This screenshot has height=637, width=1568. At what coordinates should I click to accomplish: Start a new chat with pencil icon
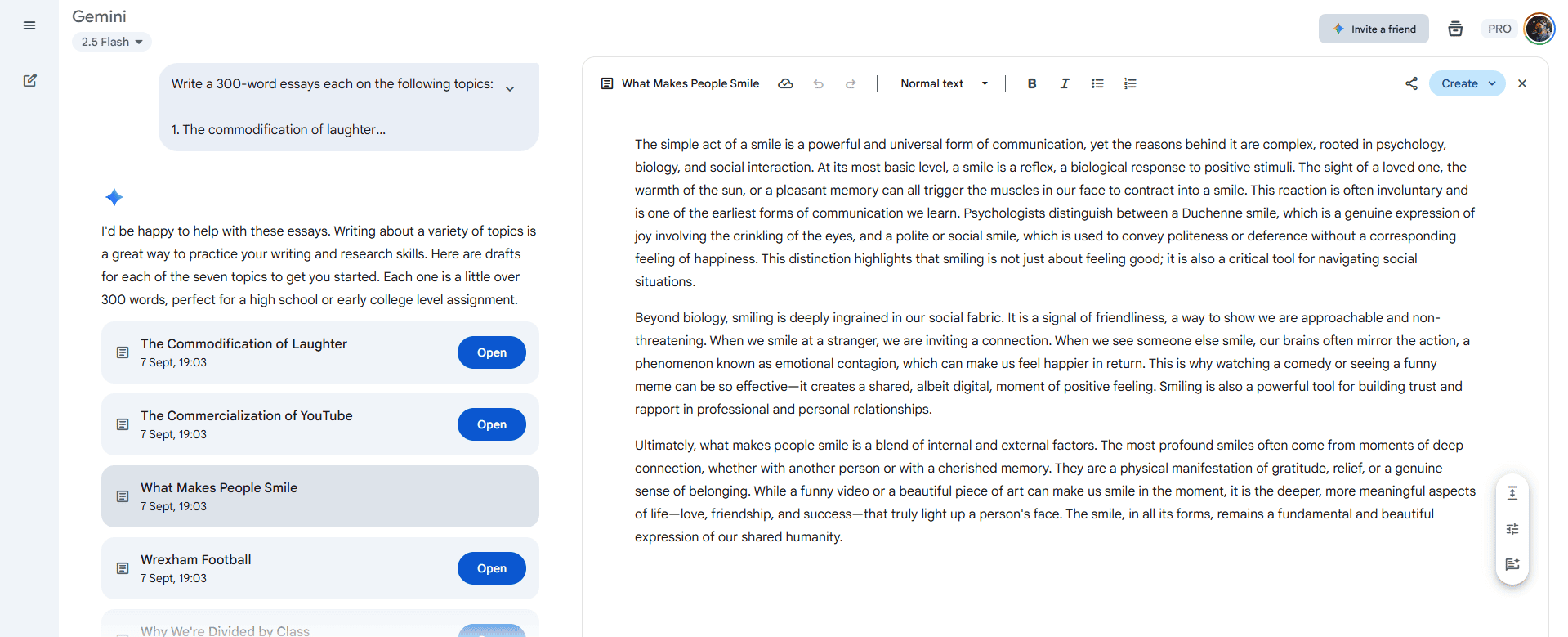[x=29, y=80]
